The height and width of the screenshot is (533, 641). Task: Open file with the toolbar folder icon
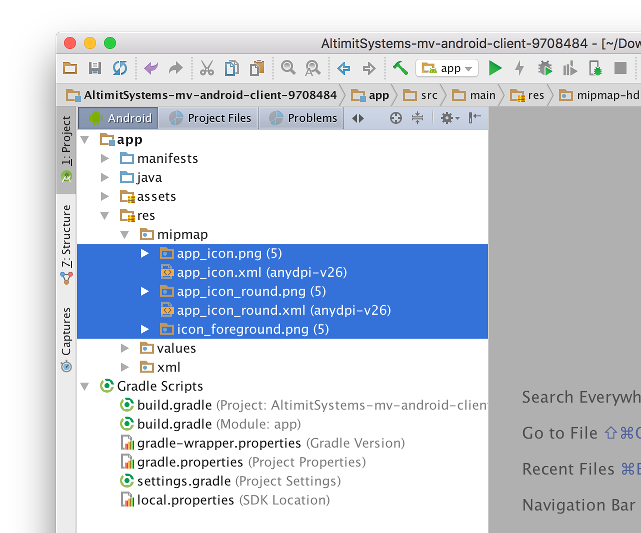click(x=70, y=68)
